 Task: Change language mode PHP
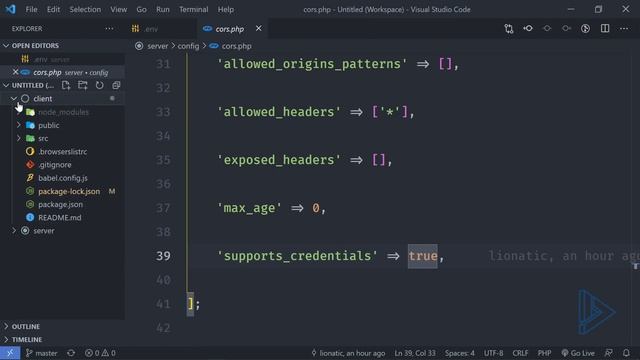[544, 353]
